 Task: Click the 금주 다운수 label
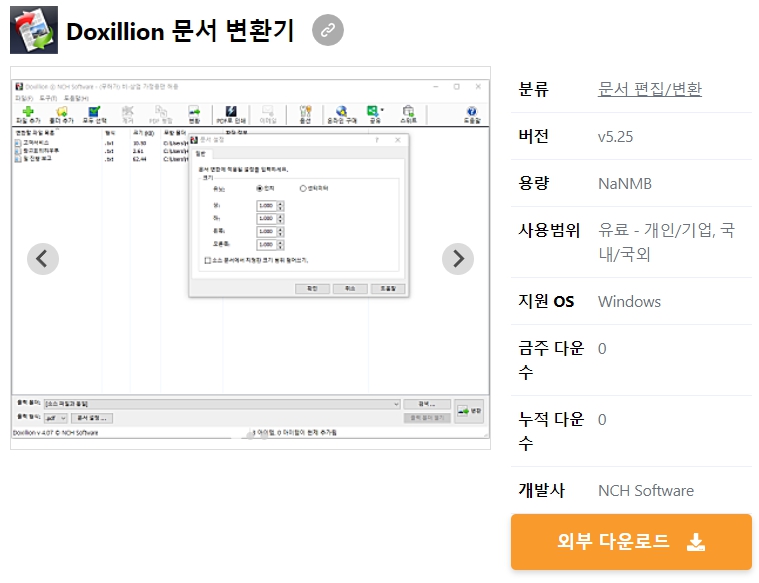(x=551, y=360)
